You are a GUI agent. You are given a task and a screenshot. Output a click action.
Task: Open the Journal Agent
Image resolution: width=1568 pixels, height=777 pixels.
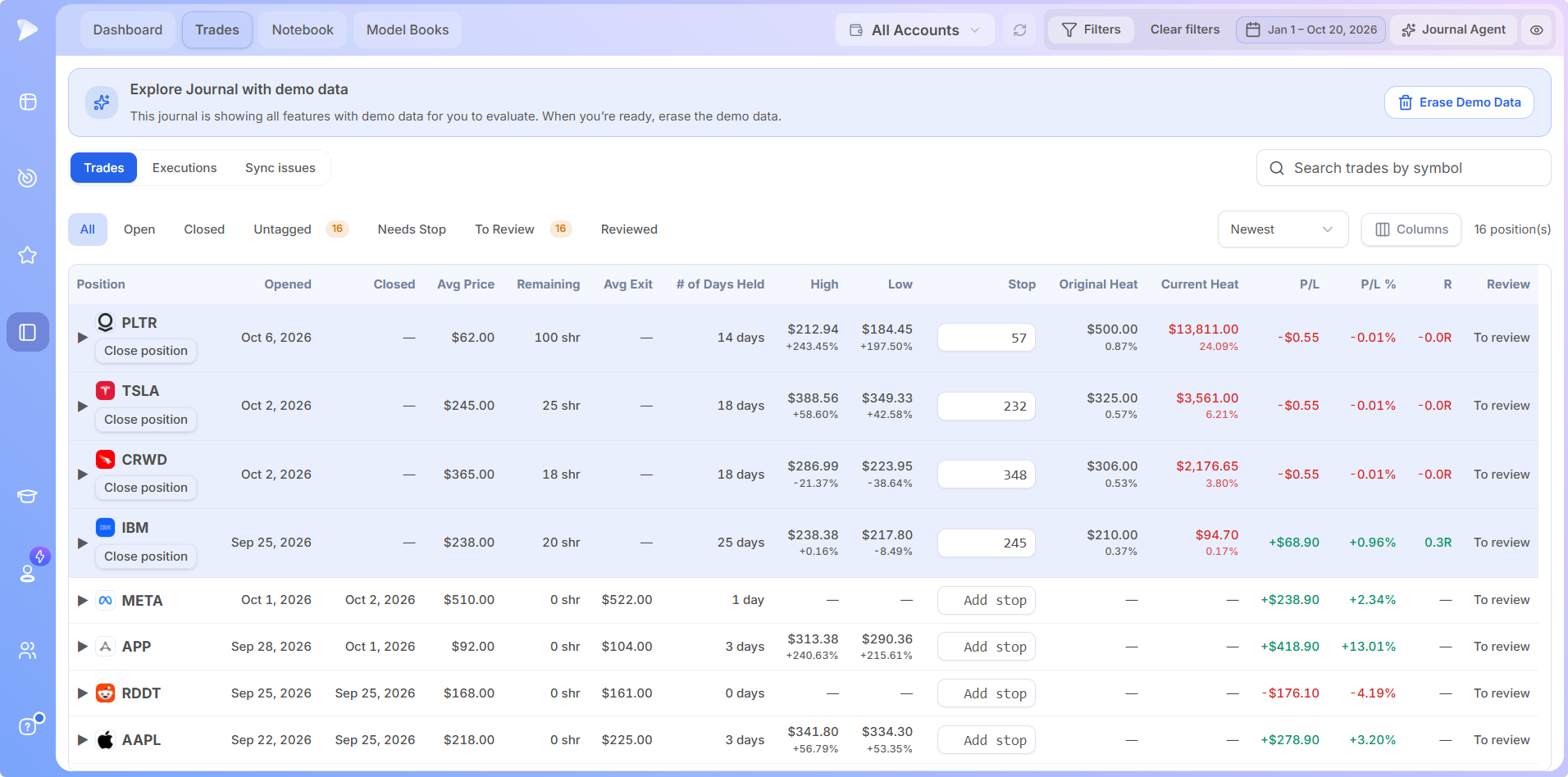coord(1453,30)
